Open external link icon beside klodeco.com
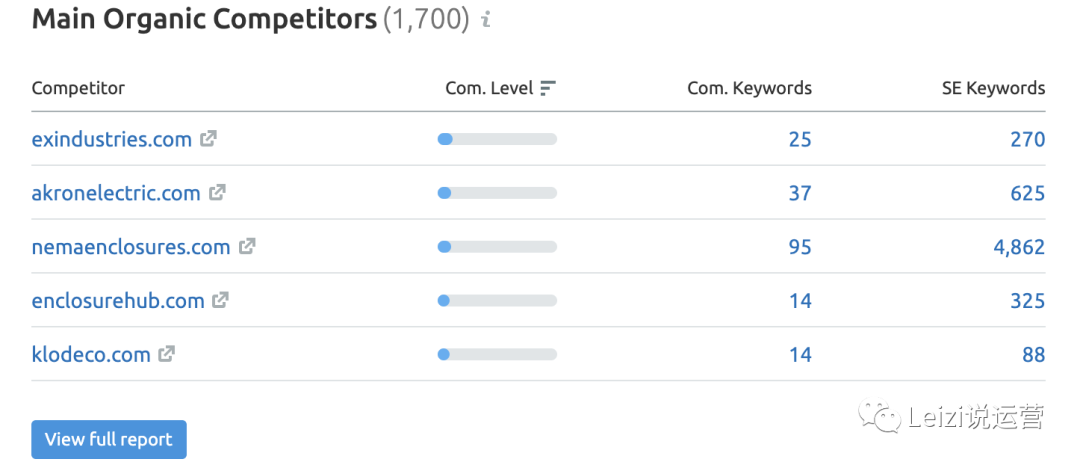The image size is (1080, 465). point(166,353)
